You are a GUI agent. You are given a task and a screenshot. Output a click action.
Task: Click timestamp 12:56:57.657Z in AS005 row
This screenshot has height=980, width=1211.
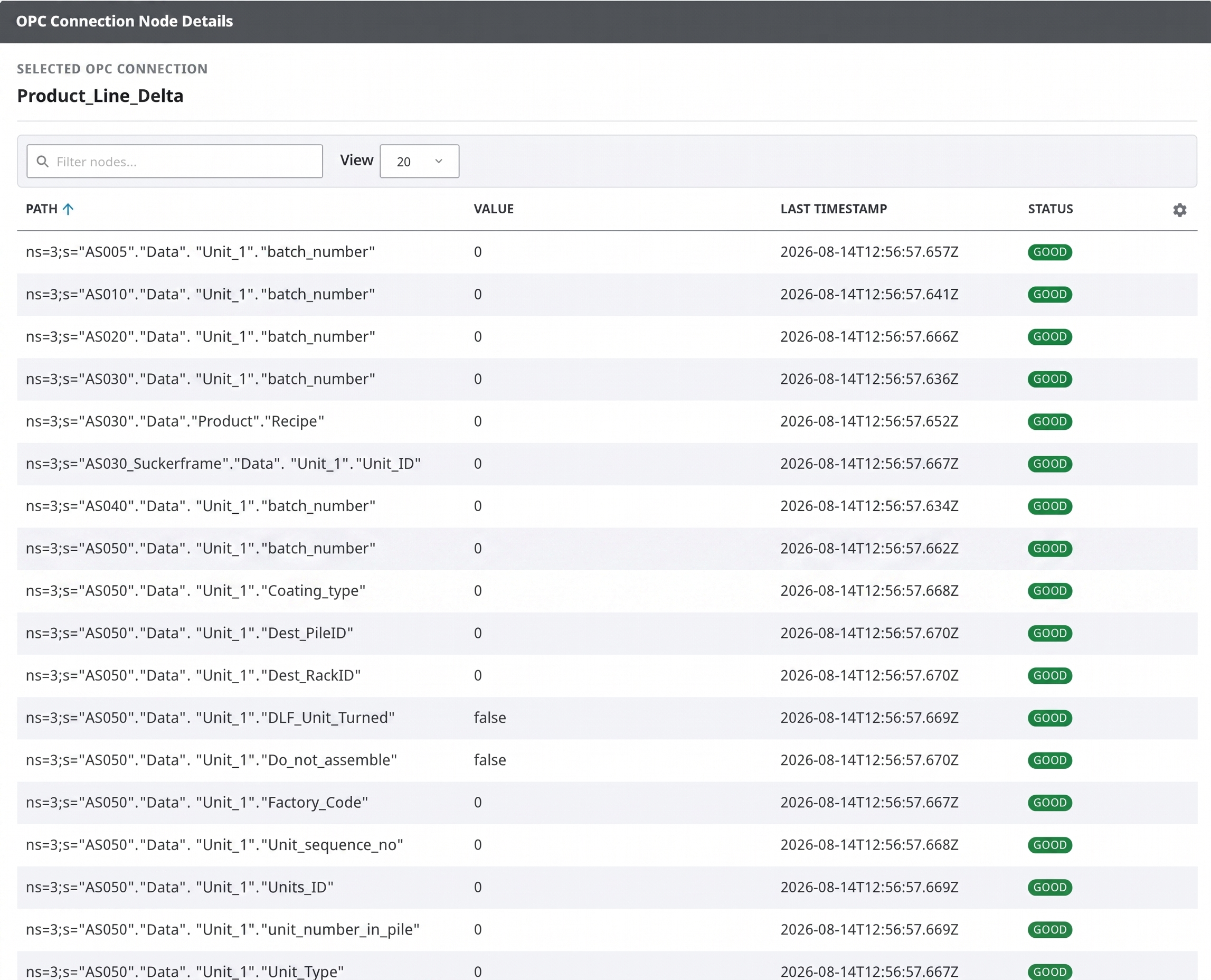(869, 252)
